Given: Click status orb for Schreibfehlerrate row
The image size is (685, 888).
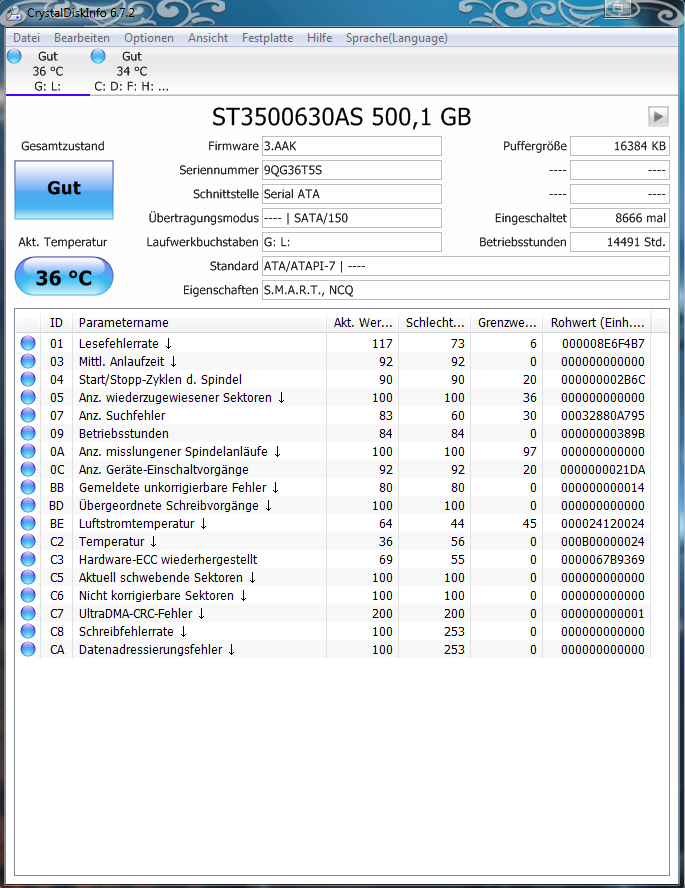Looking at the screenshot, I should (x=28, y=631).
